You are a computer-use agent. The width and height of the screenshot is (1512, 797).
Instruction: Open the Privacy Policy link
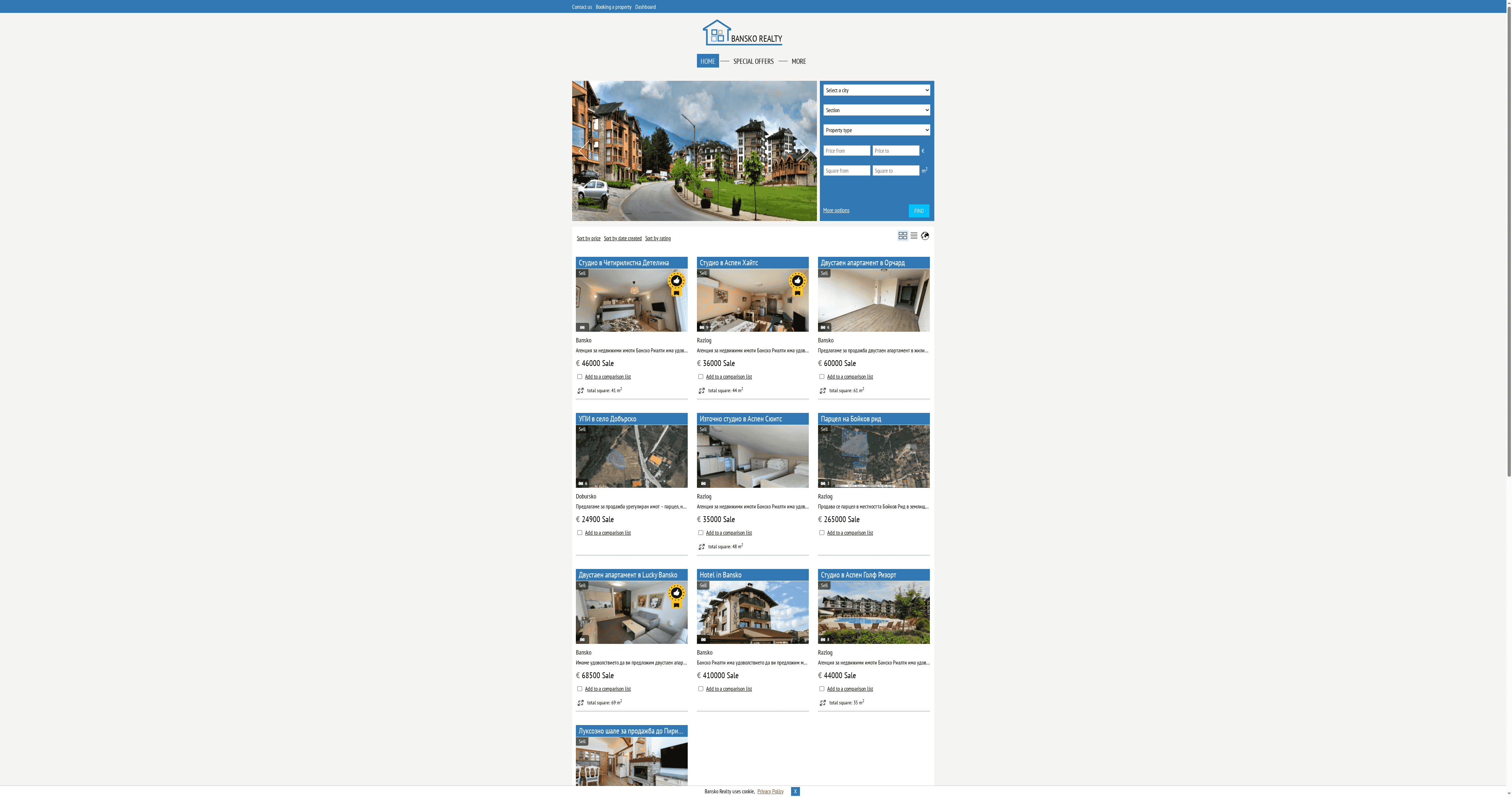click(770, 791)
